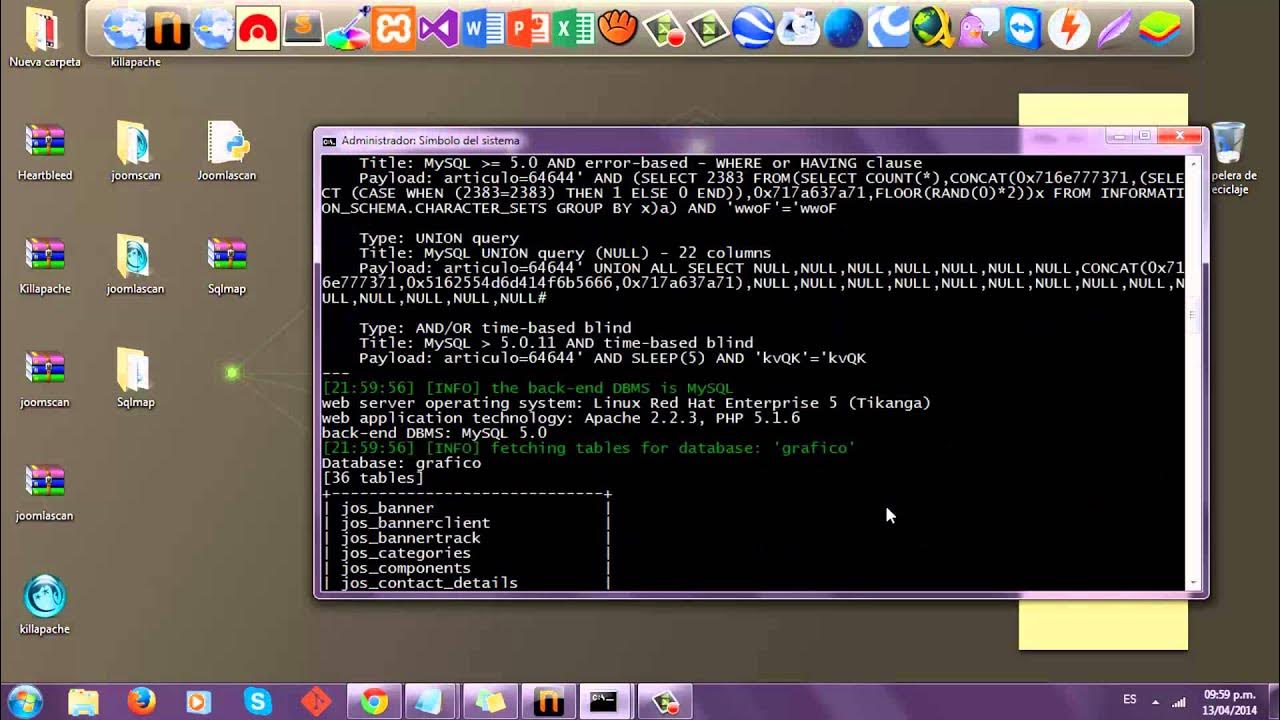Click the ES language indicator
Image resolution: width=1280 pixels, height=720 pixels.
coord(1130,700)
